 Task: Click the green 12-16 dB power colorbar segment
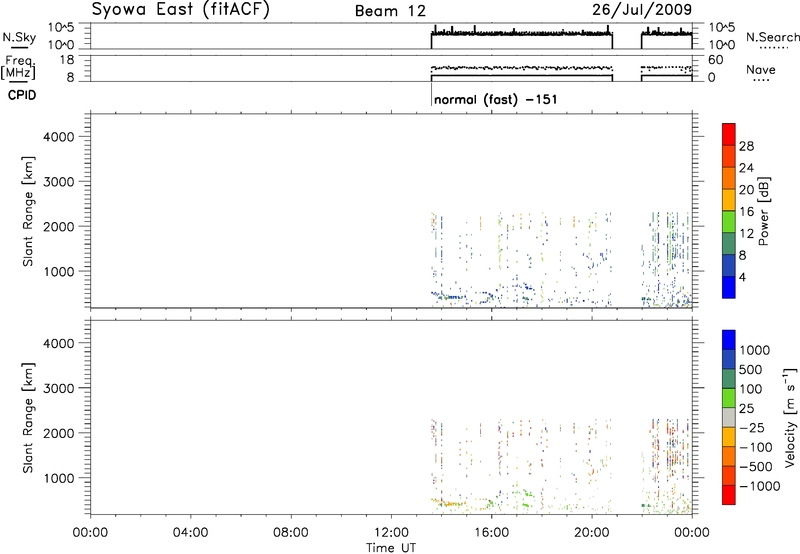click(x=729, y=222)
